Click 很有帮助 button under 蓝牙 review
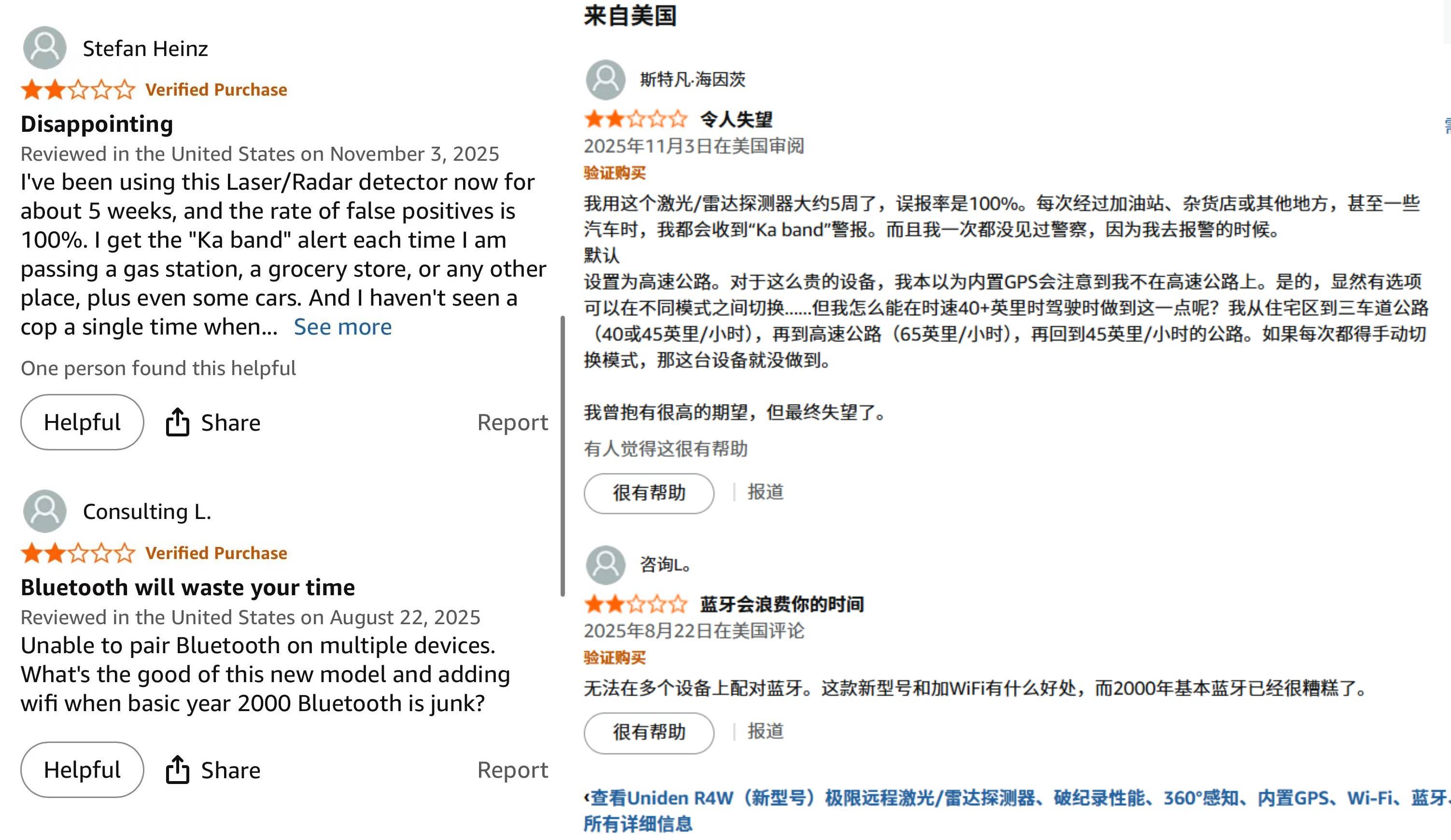Screen dimensions: 1451x840 click(649, 732)
